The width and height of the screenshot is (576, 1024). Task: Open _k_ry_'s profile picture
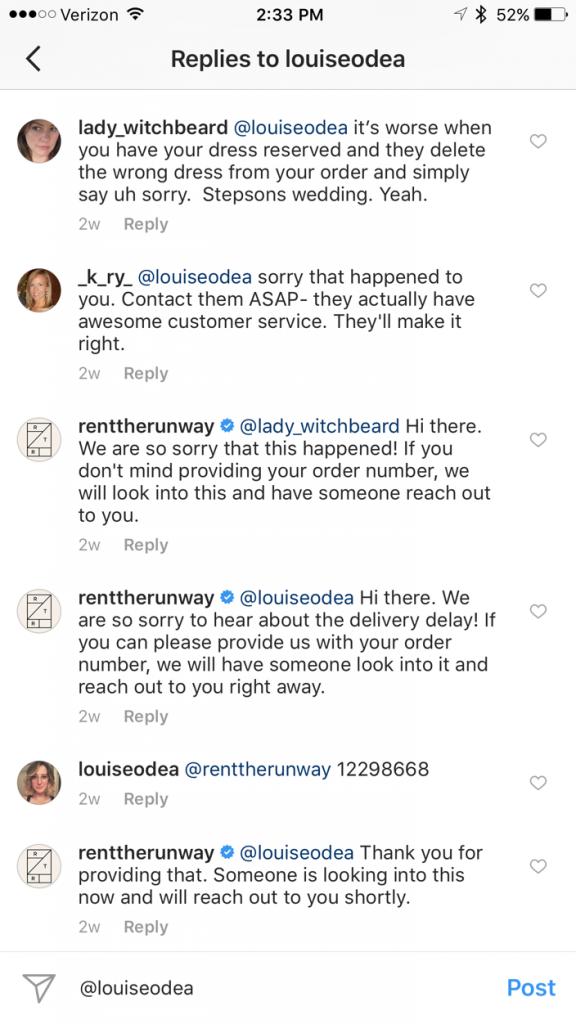click(x=39, y=290)
